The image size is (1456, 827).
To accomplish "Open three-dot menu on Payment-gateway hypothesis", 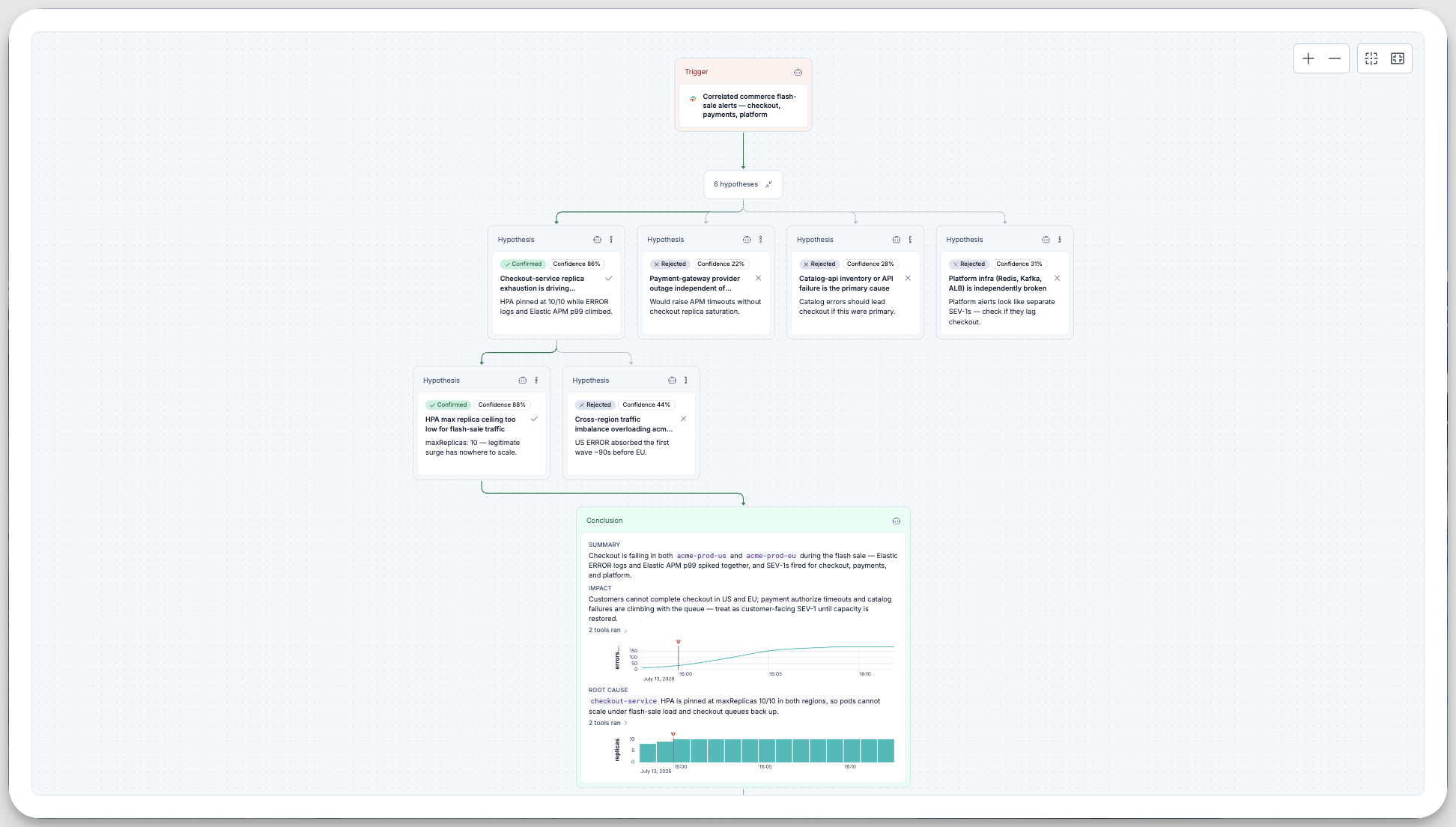I will click(760, 240).
